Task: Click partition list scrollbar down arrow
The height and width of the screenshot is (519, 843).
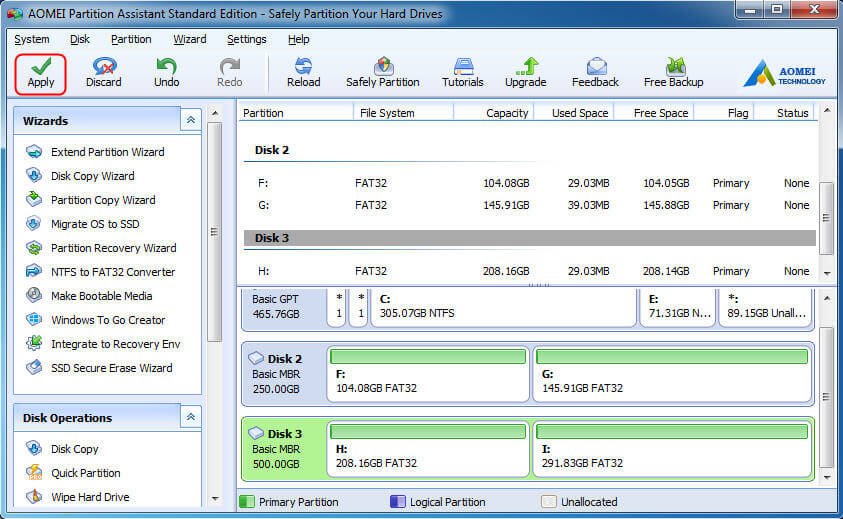Action: coord(827,273)
